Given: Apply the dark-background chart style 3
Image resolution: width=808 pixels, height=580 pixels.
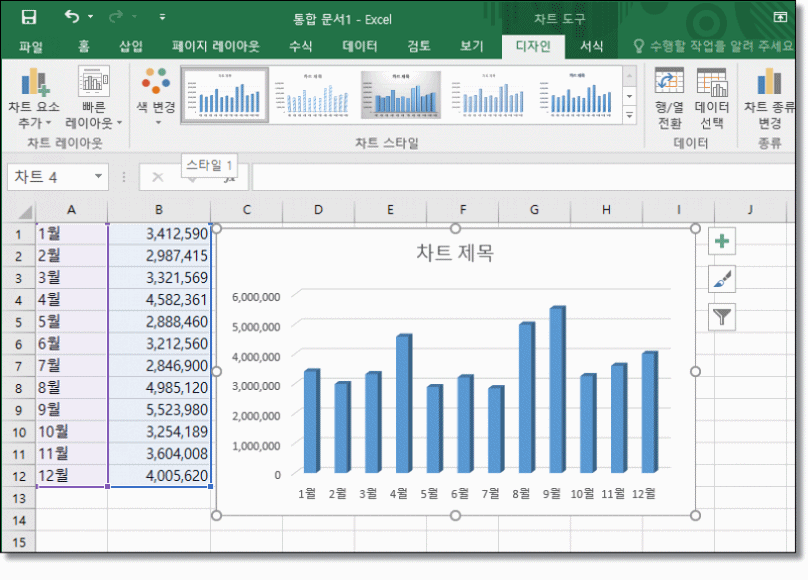Looking at the screenshot, I should coord(401,95).
